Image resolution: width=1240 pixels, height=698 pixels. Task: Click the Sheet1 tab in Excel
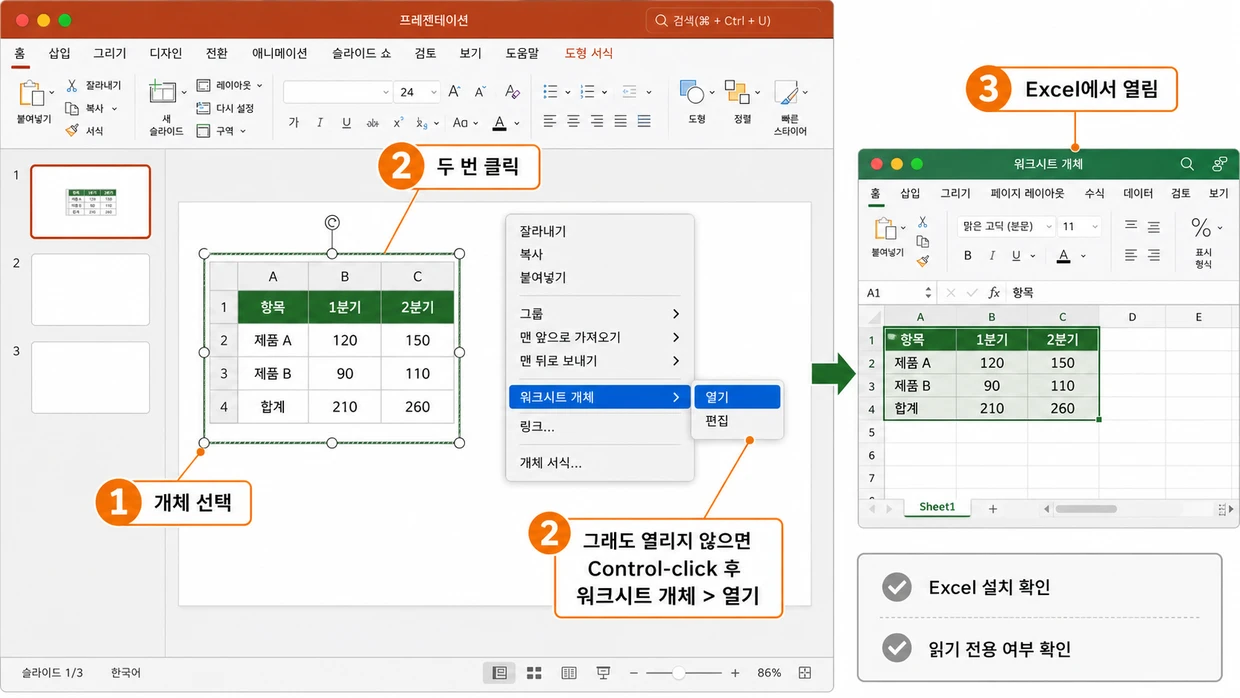(937, 508)
